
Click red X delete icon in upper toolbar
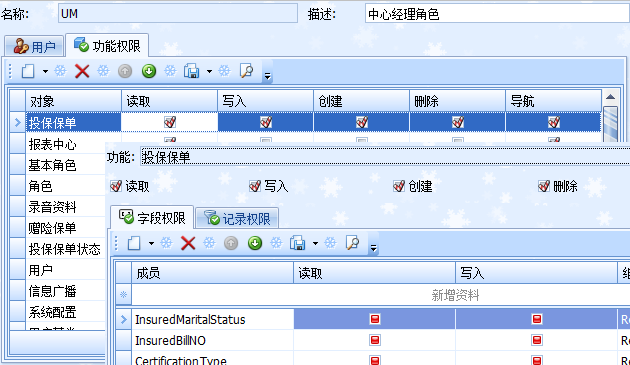(82, 72)
